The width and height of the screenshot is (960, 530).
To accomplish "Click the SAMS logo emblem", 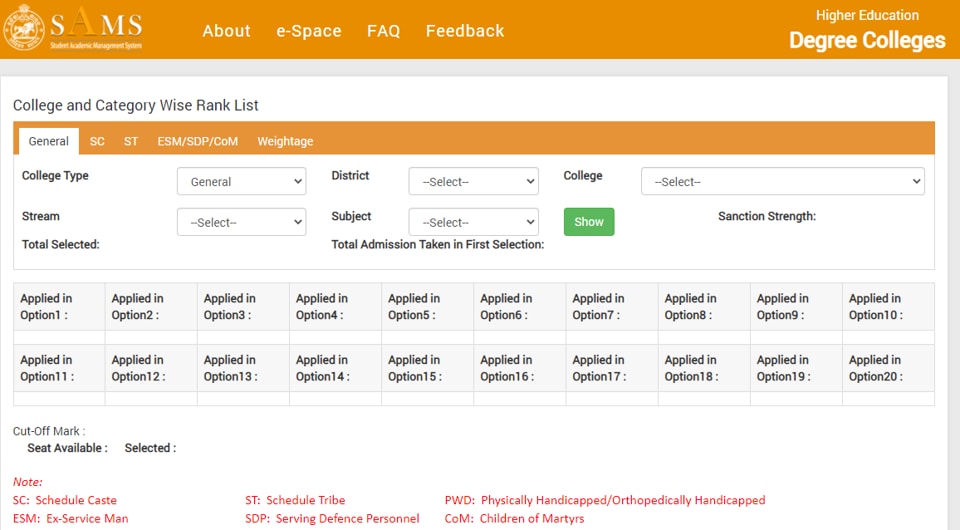I will pyautogui.click(x=24, y=28).
